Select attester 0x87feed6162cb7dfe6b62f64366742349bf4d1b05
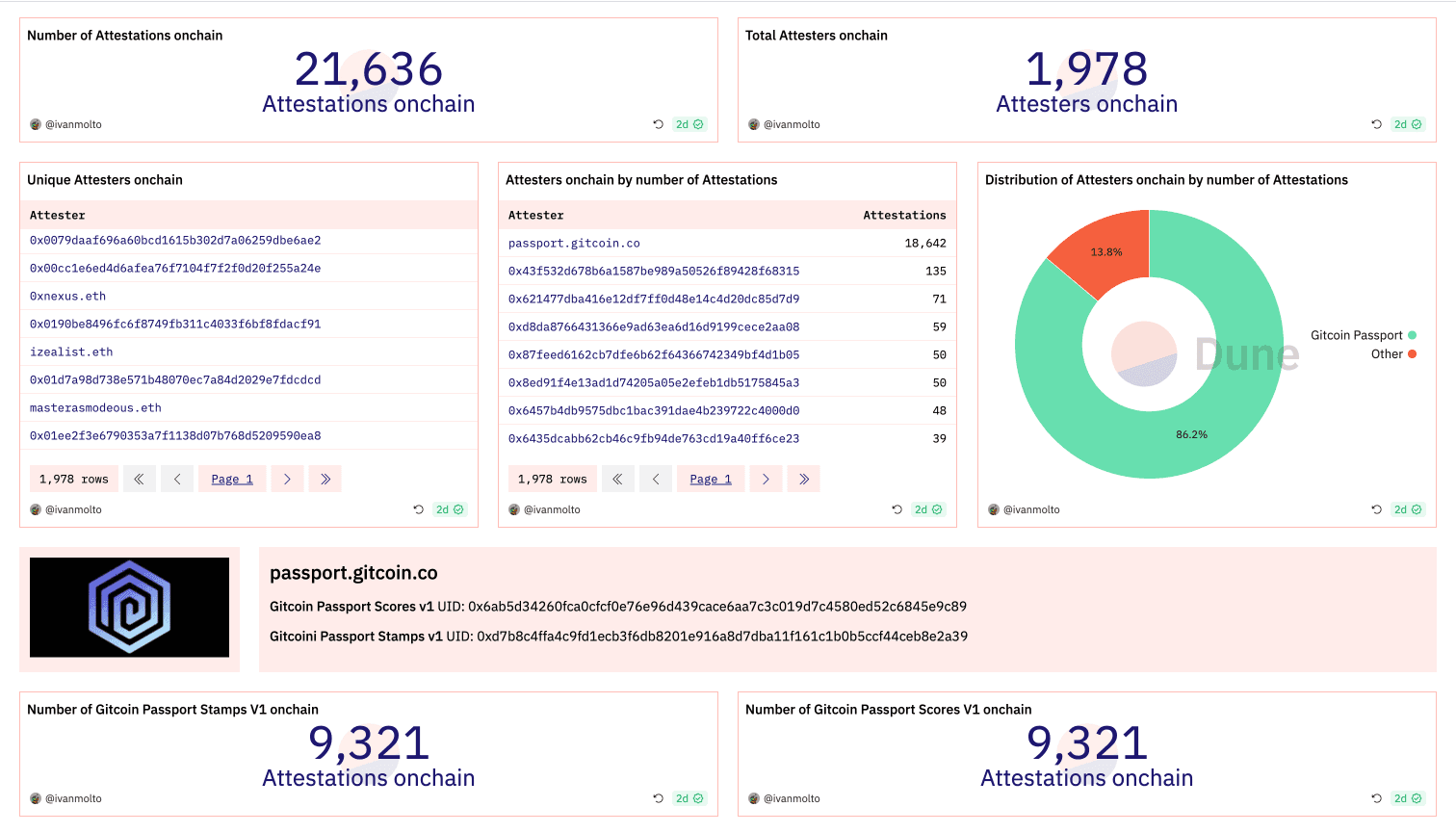The height and width of the screenshot is (833, 1456). (x=654, y=355)
